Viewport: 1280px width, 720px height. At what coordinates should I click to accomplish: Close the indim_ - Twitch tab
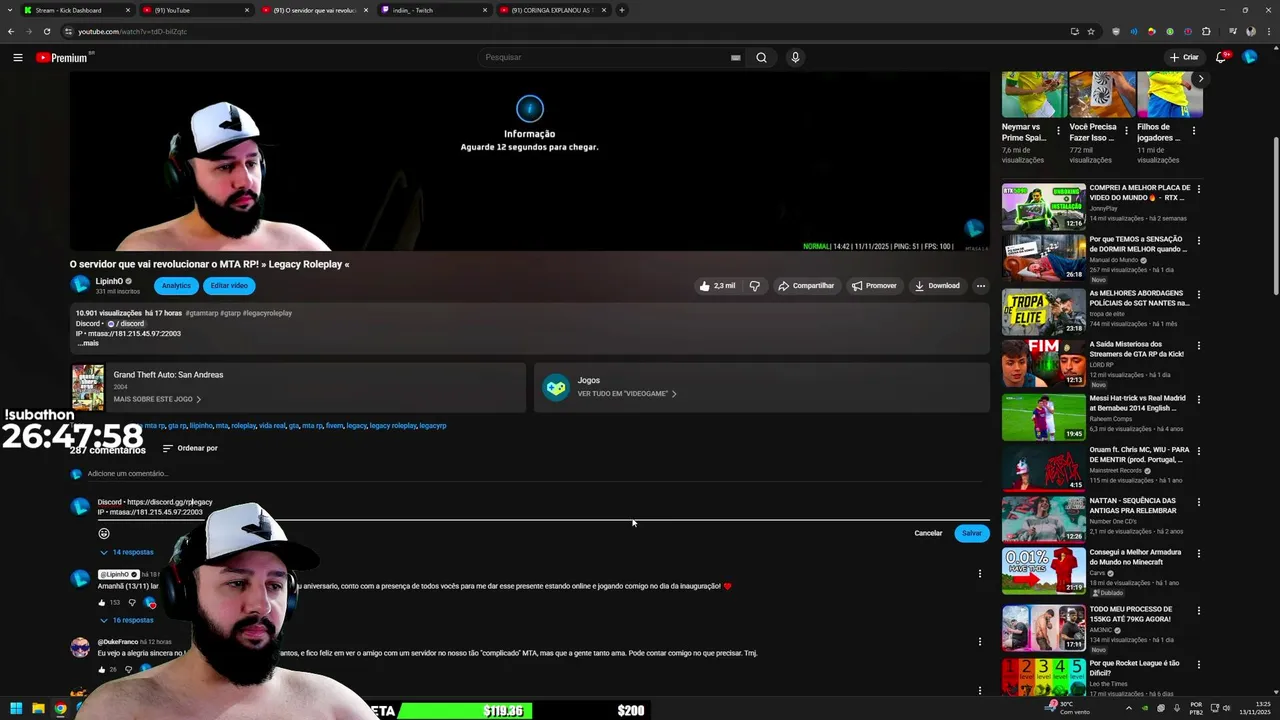(485, 10)
